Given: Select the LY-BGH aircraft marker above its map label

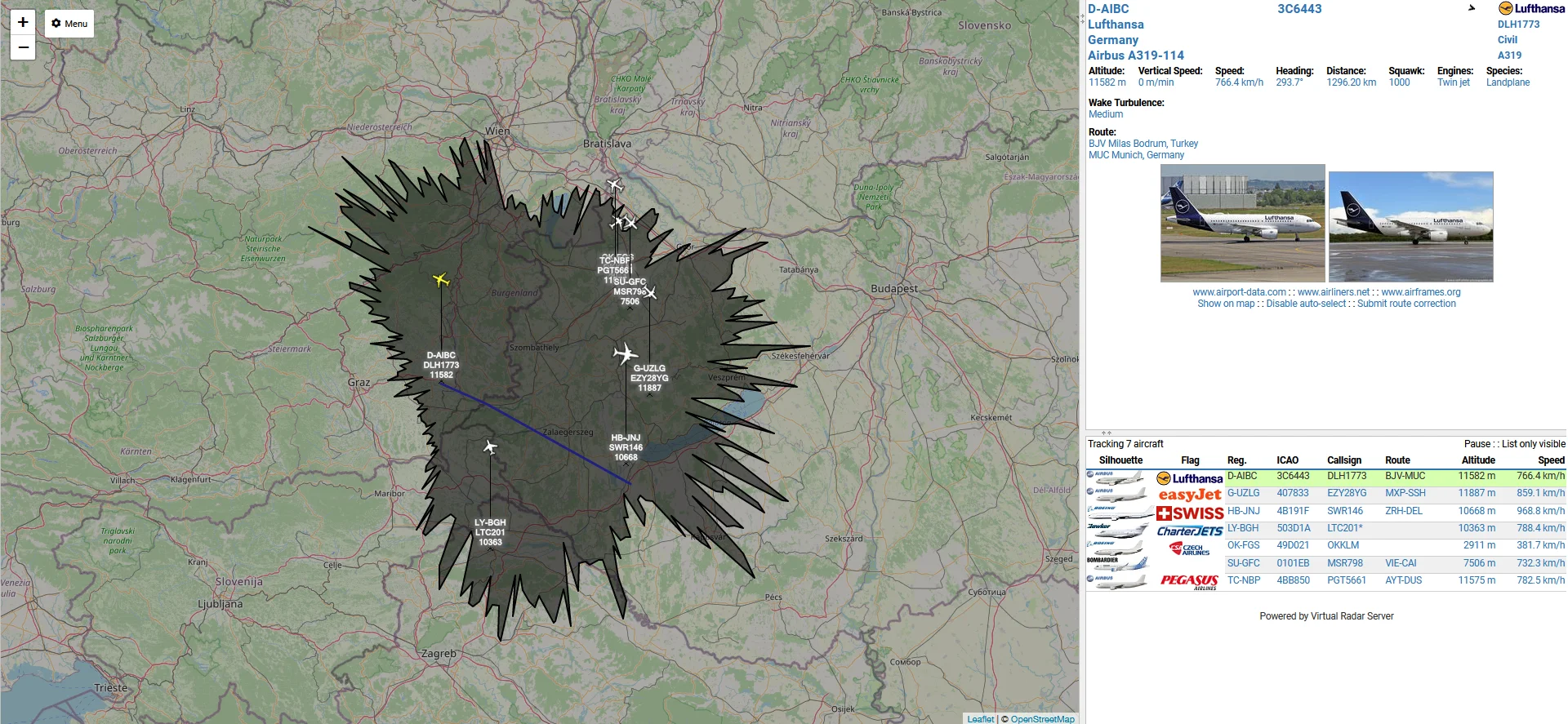Looking at the screenshot, I should 490,447.
